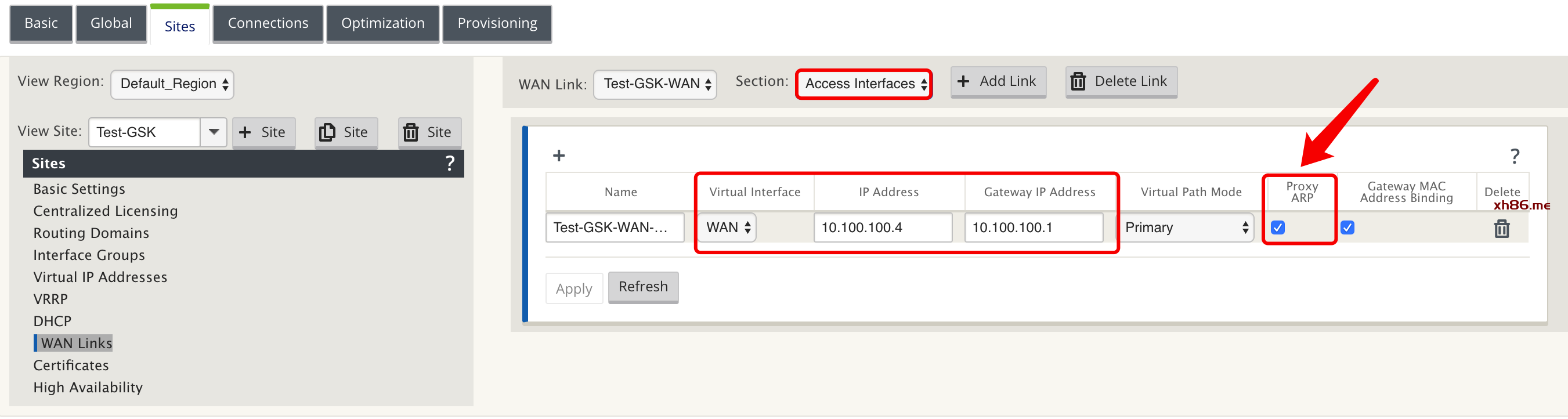Expand the View Site combo box arrow
The height and width of the screenshot is (419, 1568).
[x=214, y=132]
